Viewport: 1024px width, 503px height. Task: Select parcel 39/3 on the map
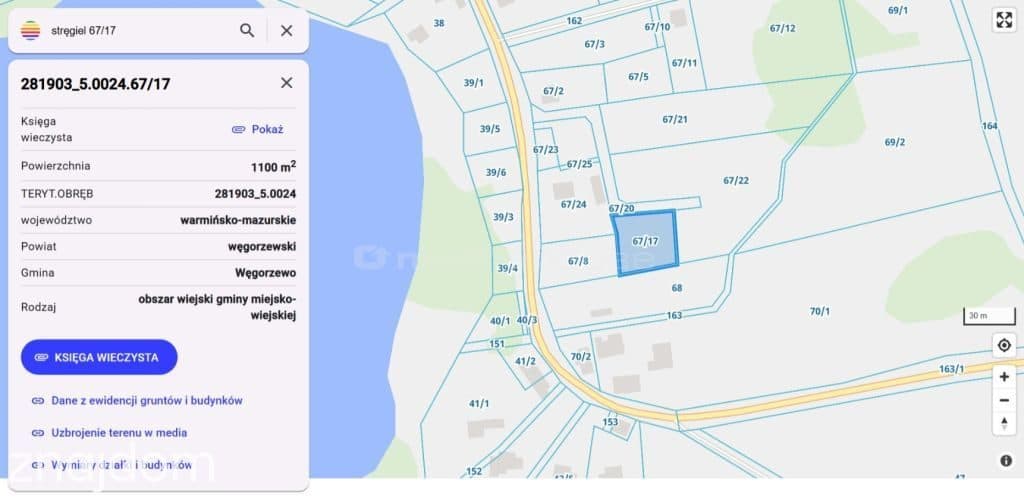coord(503,217)
